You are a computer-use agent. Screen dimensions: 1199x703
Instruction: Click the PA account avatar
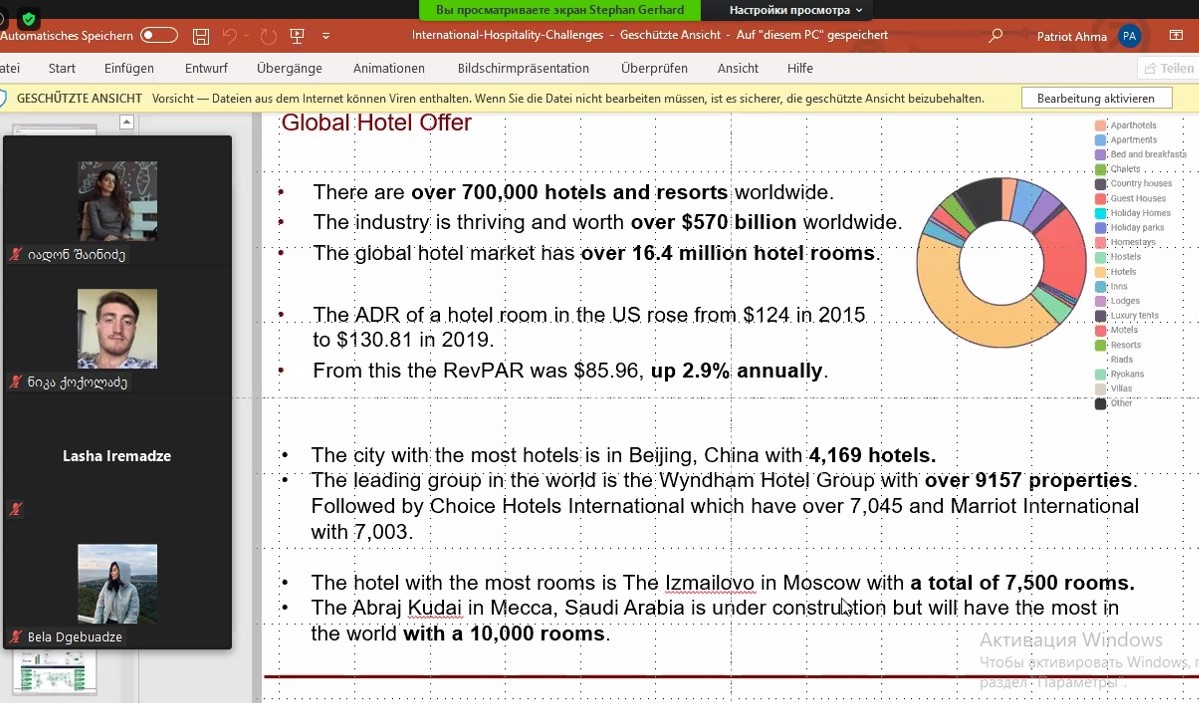pyautogui.click(x=1129, y=36)
